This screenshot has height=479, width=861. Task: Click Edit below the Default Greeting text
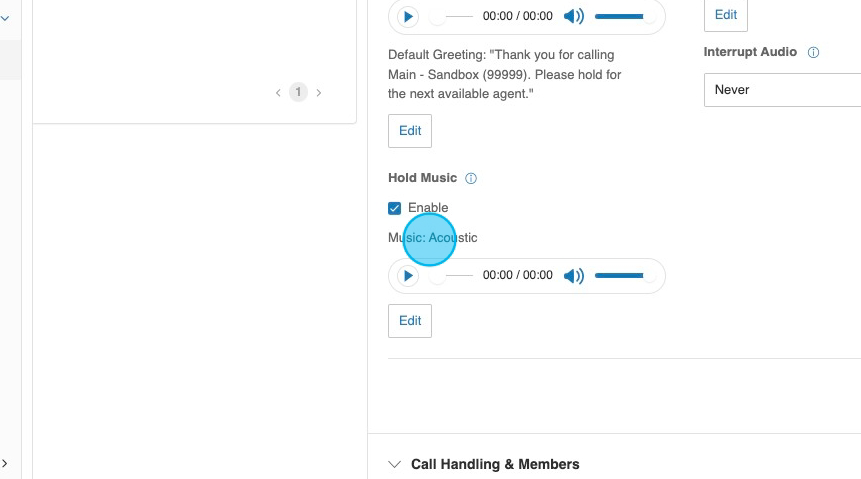coord(410,131)
